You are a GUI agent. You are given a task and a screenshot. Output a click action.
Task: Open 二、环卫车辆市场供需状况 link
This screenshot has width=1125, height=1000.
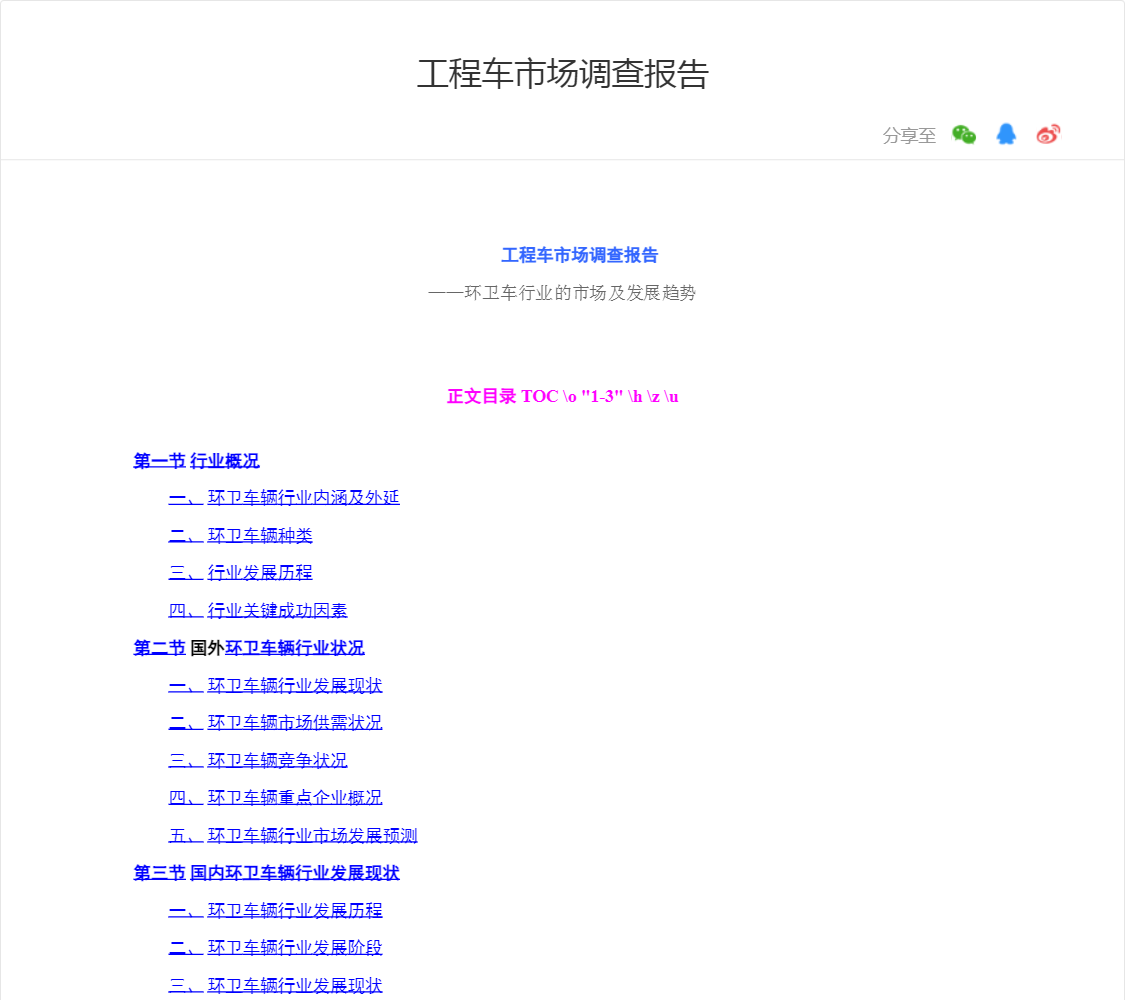coord(276,722)
